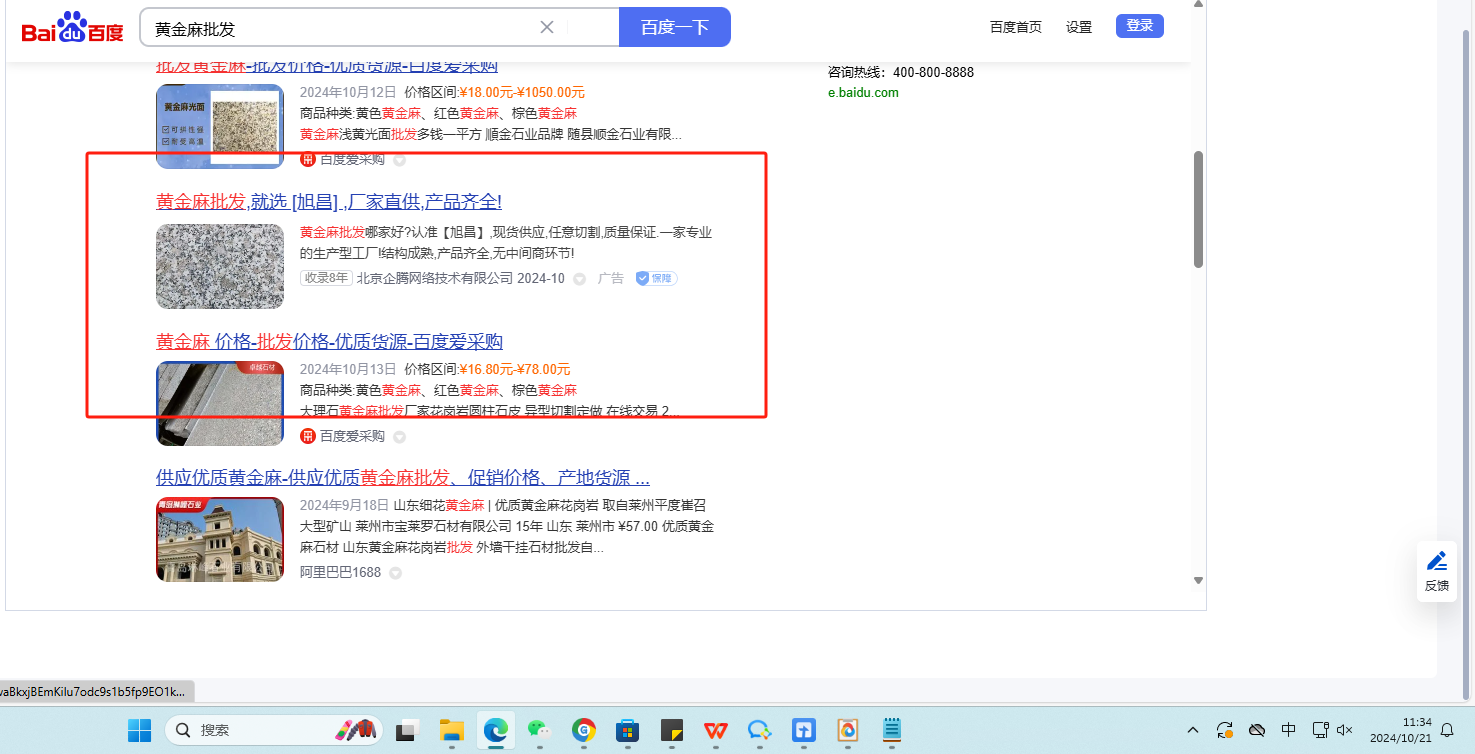Image resolution: width=1475 pixels, height=754 pixels.
Task: Click the page vertical scrollbar thumb
Action: click(x=1198, y=210)
